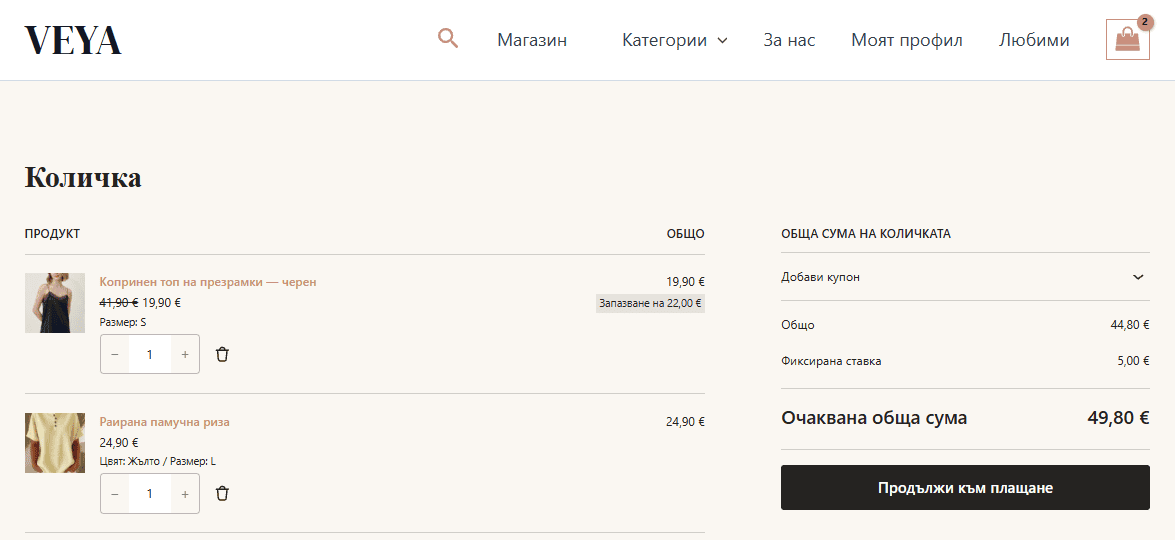Increase quantity of Раирана памучна риза
1175x540 pixels.
tap(185, 494)
